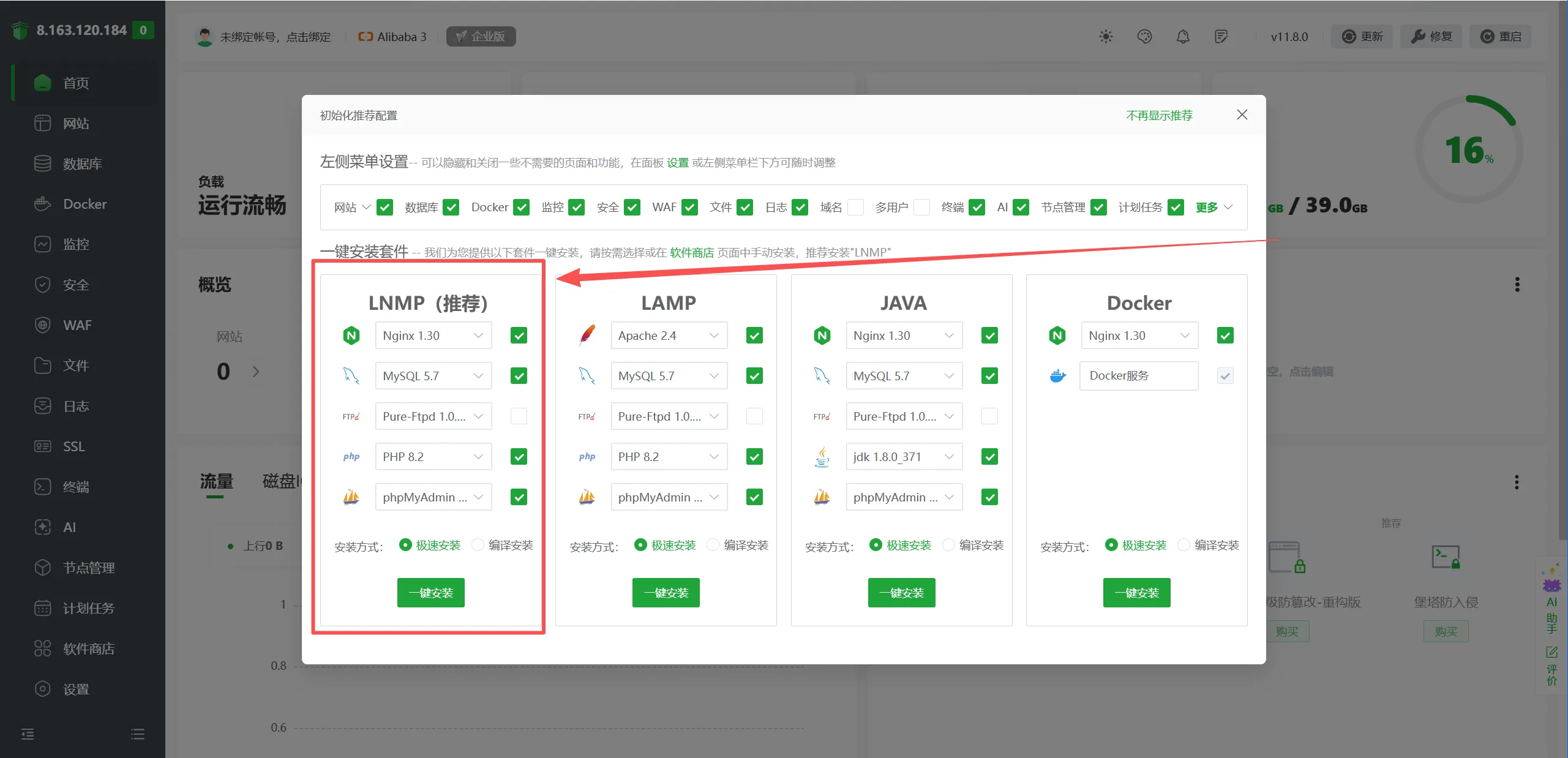Open the palette skin icon in header
This screenshot has width=1568, height=758.
(1144, 37)
